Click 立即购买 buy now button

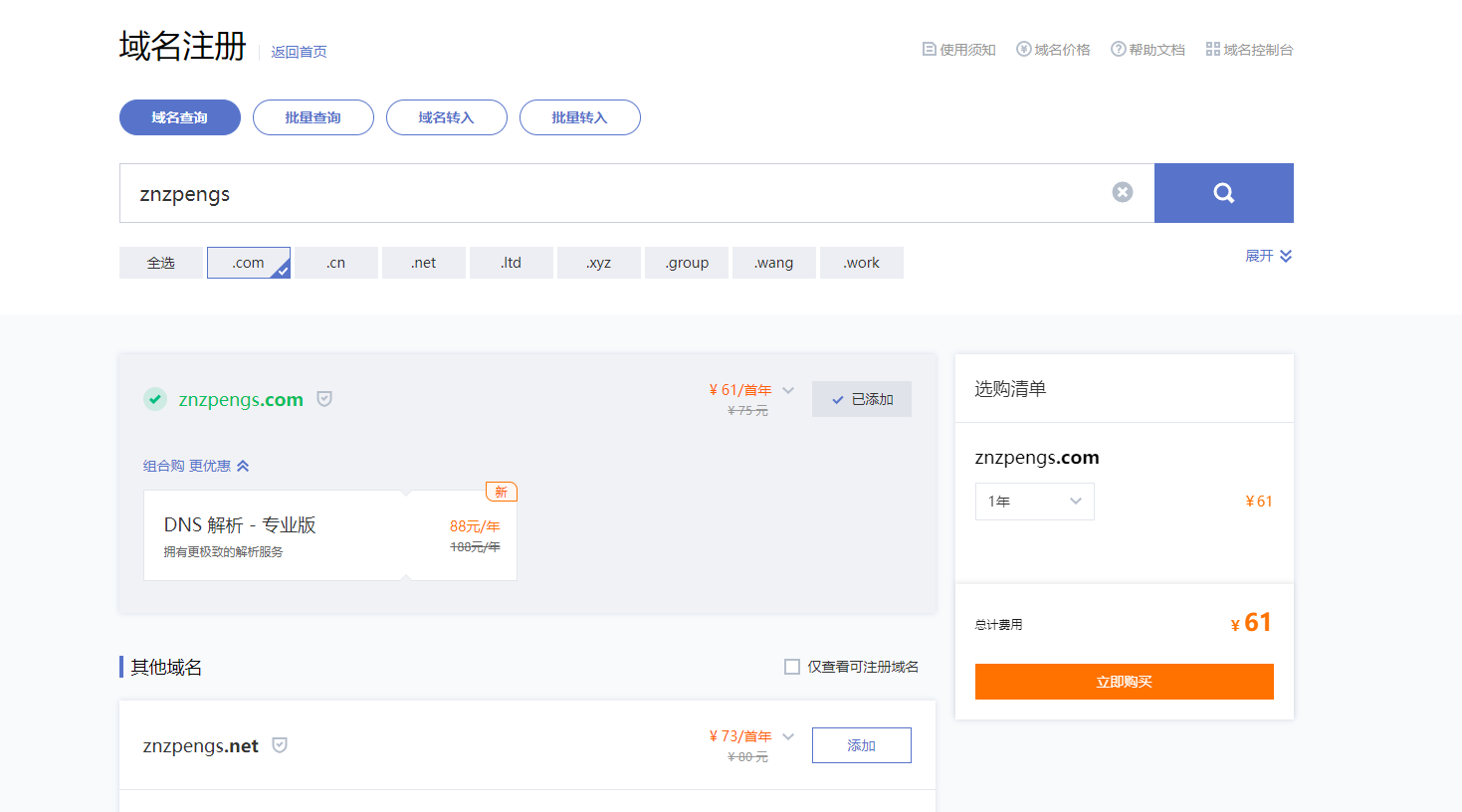(x=1125, y=682)
